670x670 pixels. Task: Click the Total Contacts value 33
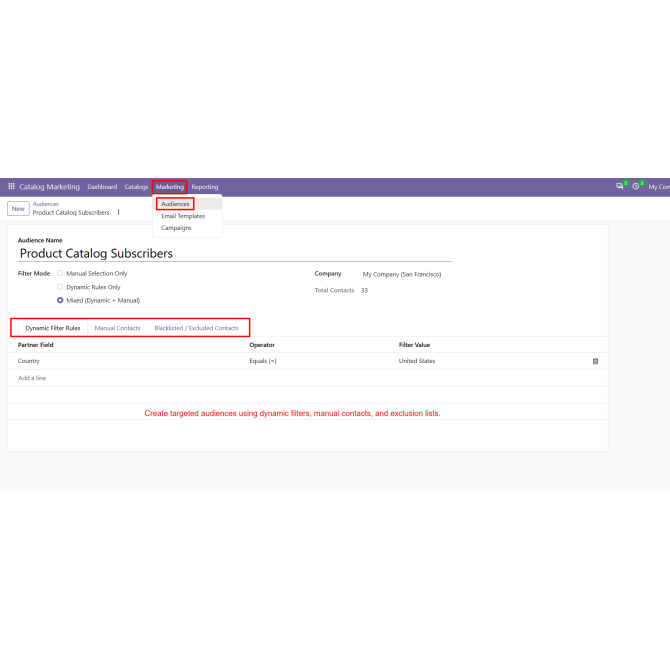[364, 290]
